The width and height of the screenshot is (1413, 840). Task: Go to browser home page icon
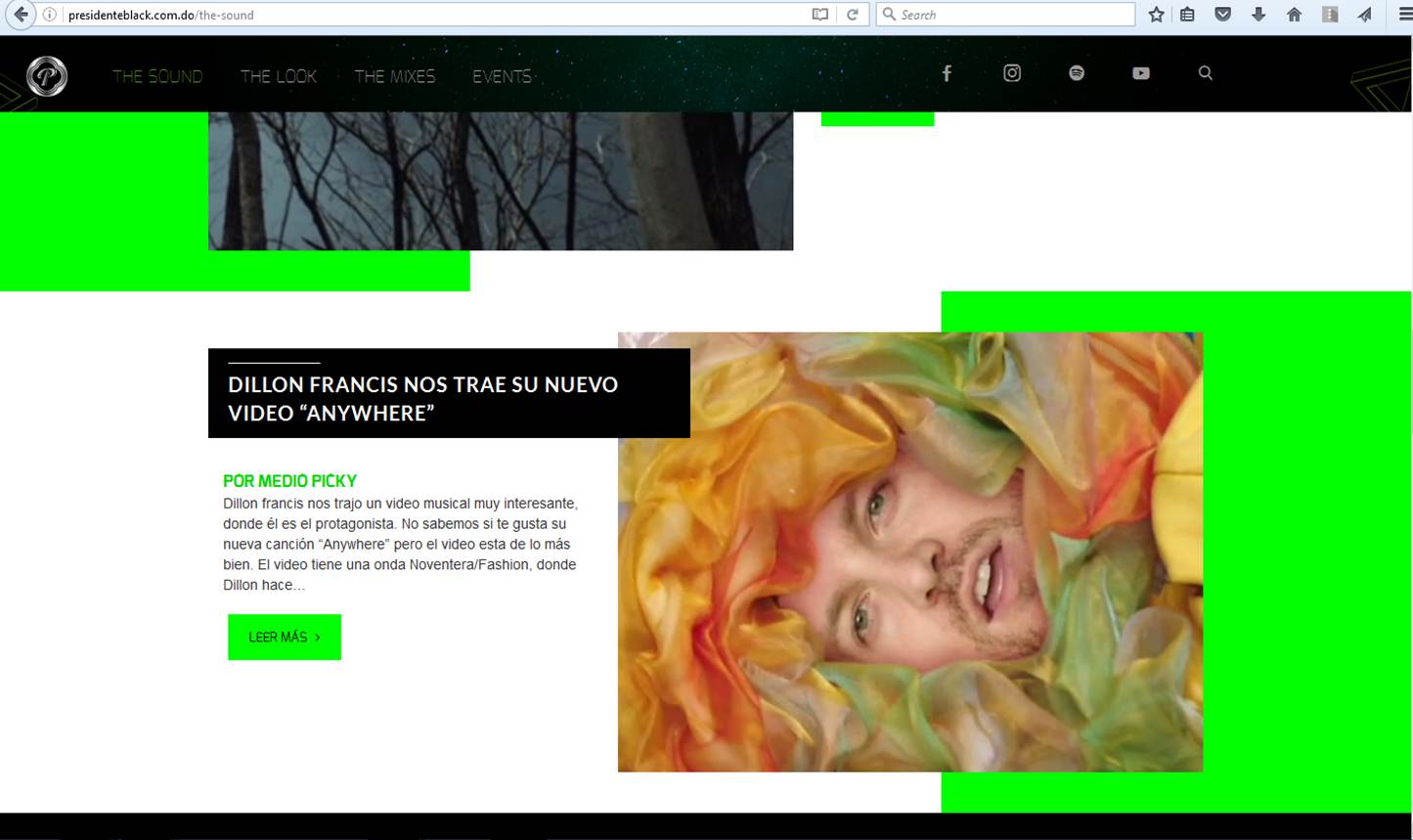(1294, 15)
